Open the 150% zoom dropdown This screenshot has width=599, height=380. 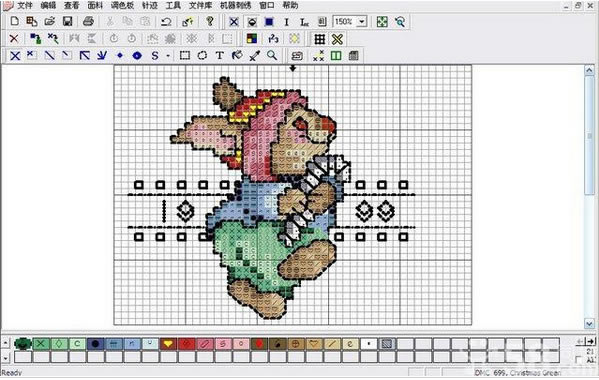point(361,22)
